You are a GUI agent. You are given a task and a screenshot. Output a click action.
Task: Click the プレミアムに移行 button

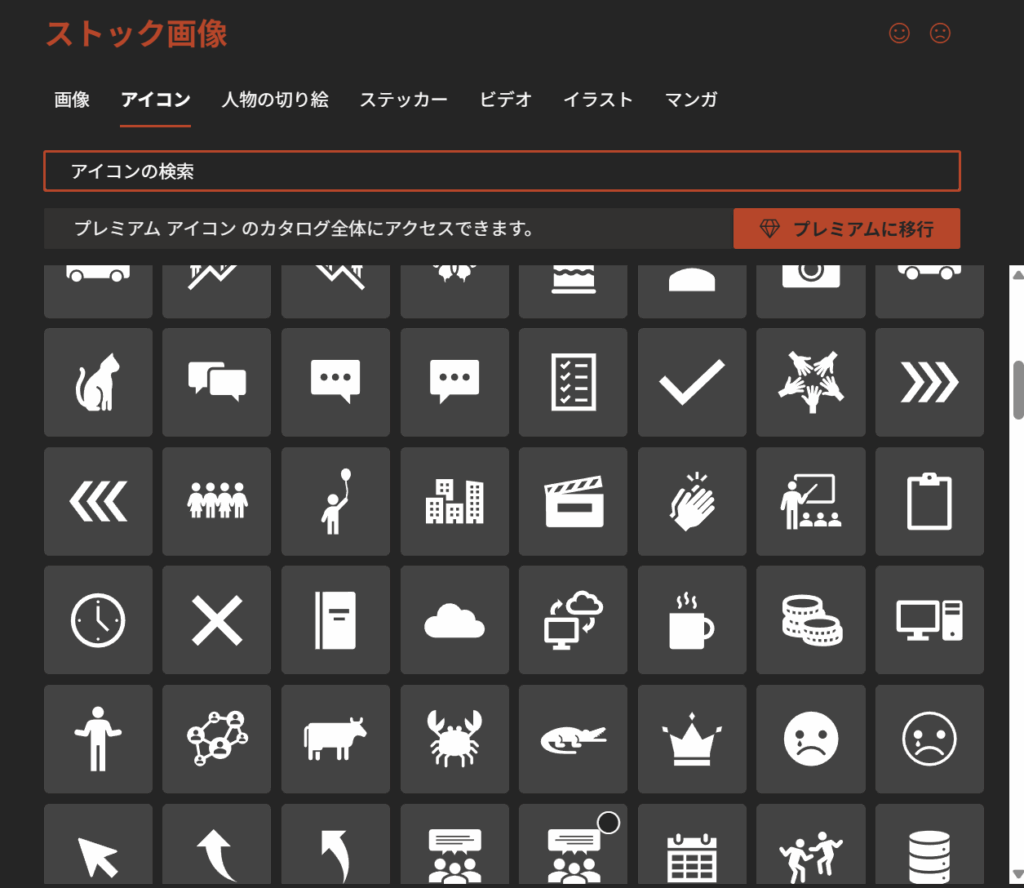[x=846, y=229]
